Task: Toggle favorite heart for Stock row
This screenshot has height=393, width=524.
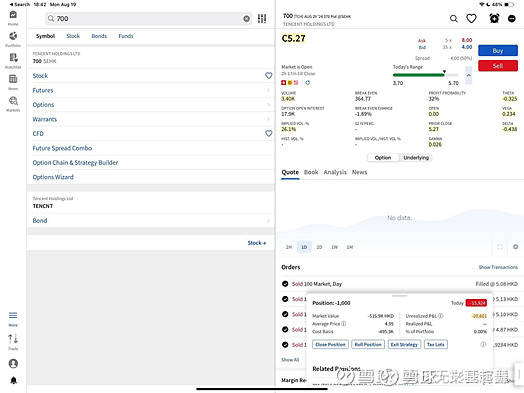Action: click(x=268, y=76)
